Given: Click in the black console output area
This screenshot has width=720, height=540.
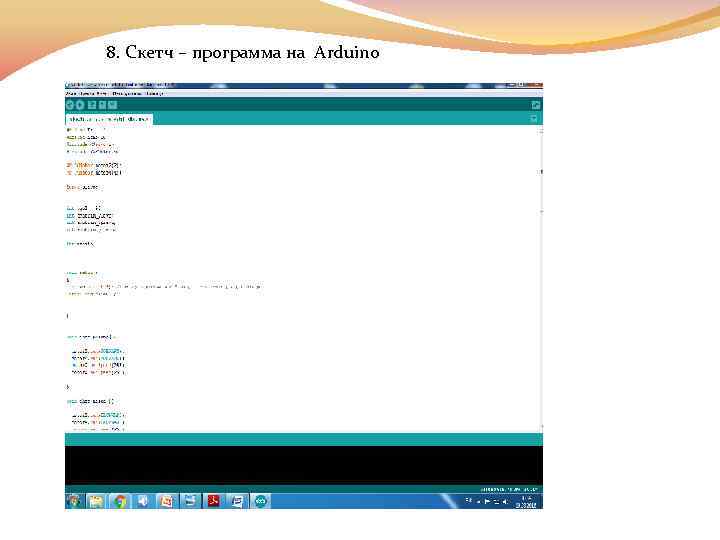Looking at the screenshot, I should pos(304,465).
